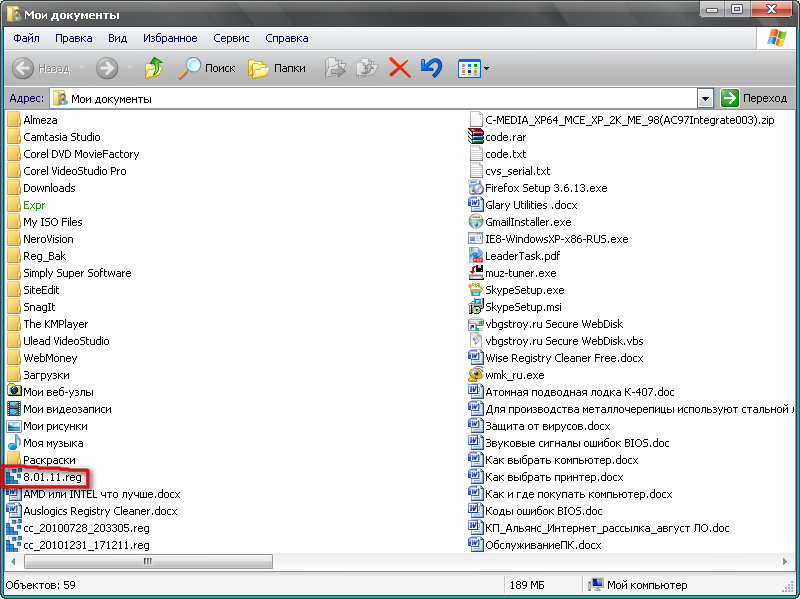Go up one folder level
The height and width of the screenshot is (599, 800).
(x=154, y=68)
